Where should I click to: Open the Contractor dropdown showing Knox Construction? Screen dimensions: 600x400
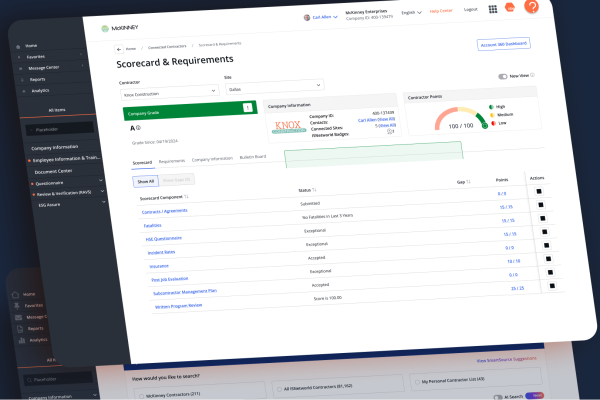pyautogui.click(x=170, y=92)
